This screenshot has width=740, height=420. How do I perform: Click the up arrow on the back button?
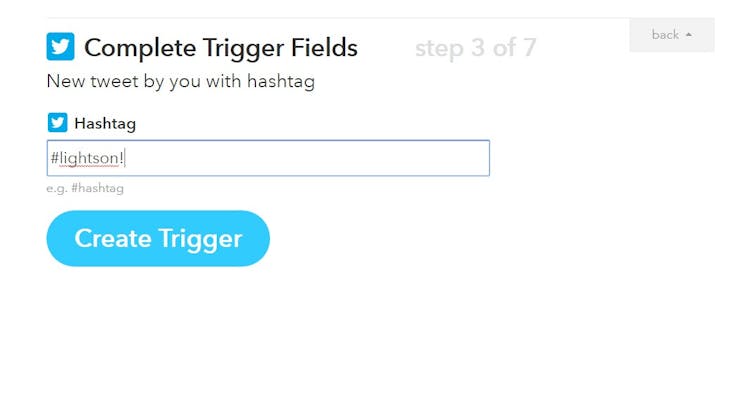[x=689, y=35]
